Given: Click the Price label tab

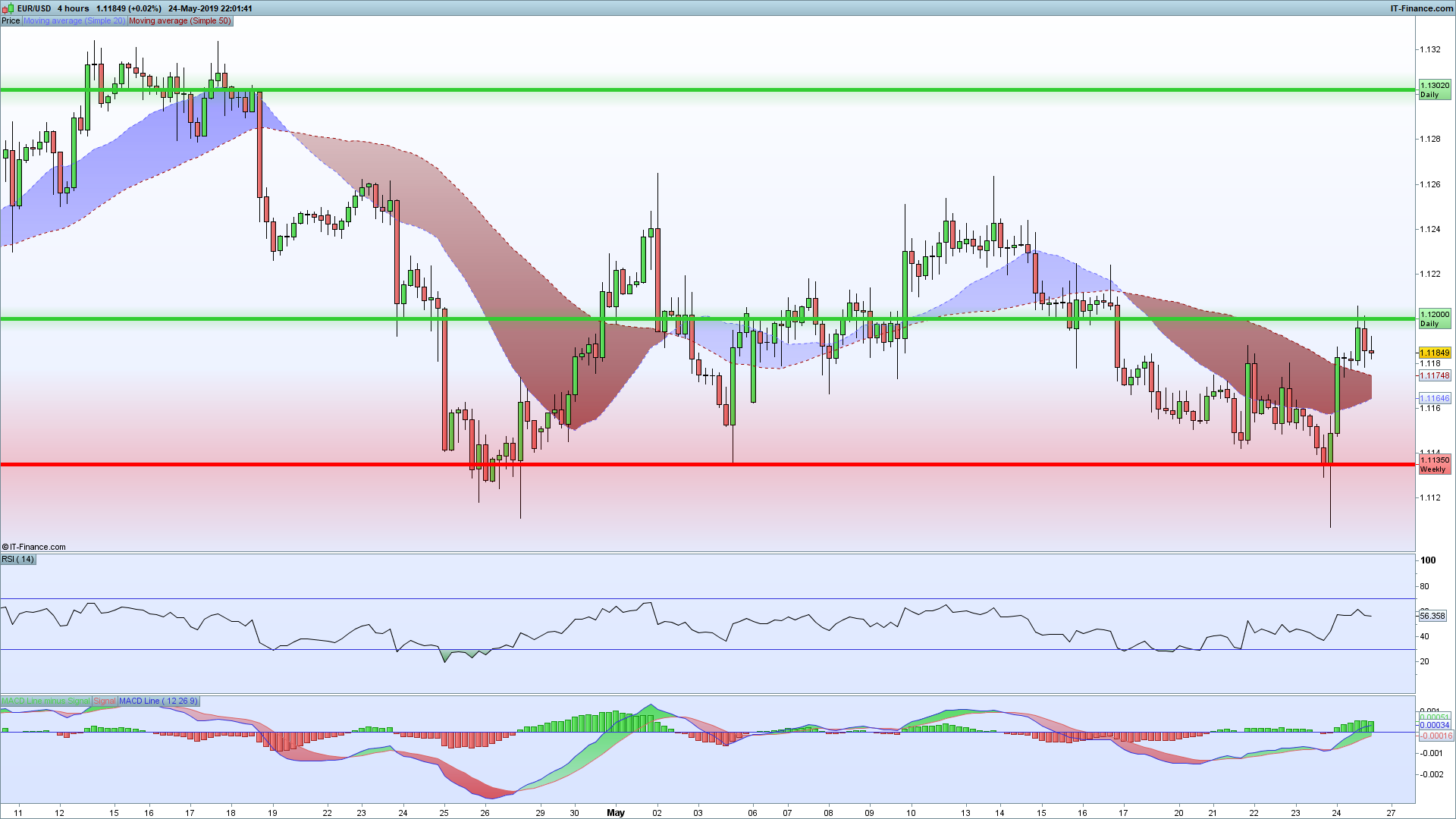Looking at the screenshot, I should pos(11,20).
